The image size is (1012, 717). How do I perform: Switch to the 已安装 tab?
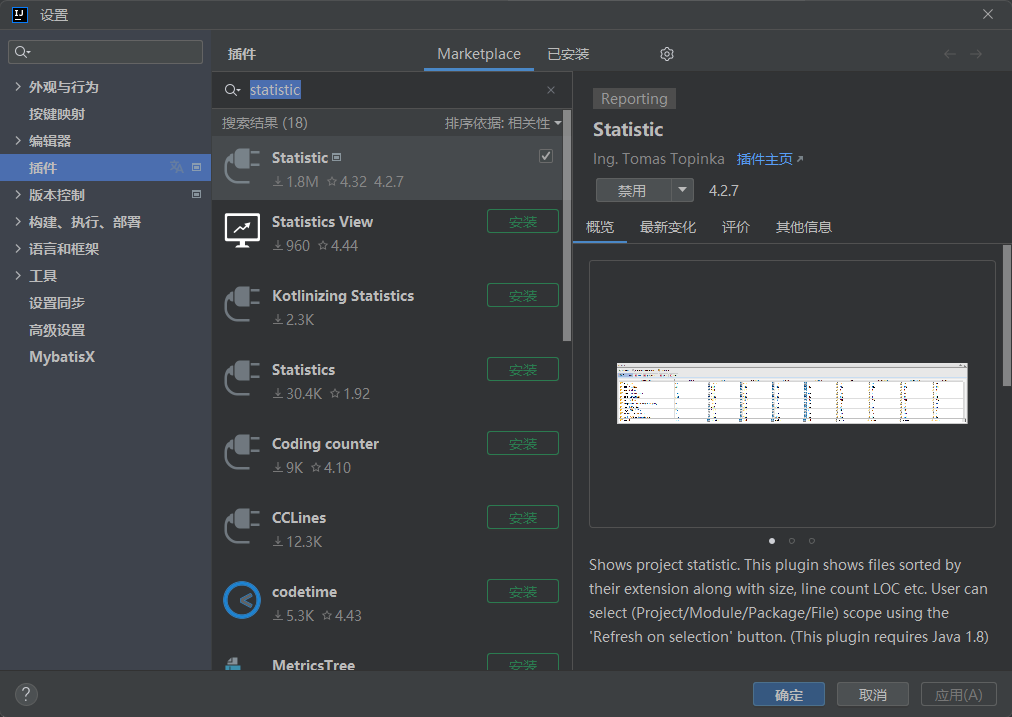tap(568, 54)
